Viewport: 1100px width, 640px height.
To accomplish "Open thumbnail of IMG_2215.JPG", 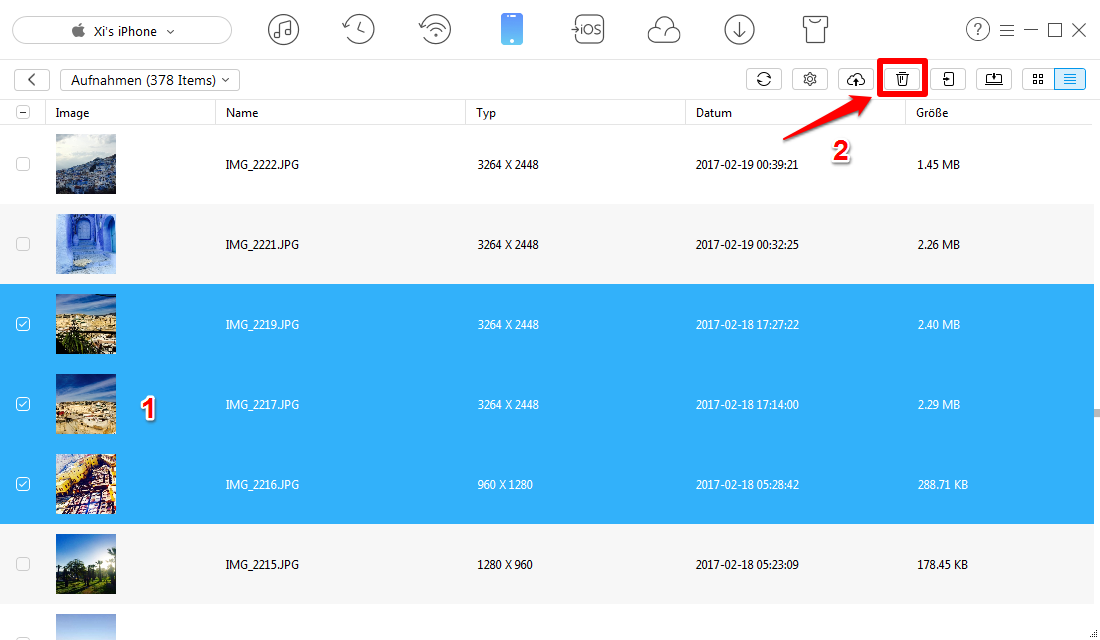I will click(x=86, y=564).
